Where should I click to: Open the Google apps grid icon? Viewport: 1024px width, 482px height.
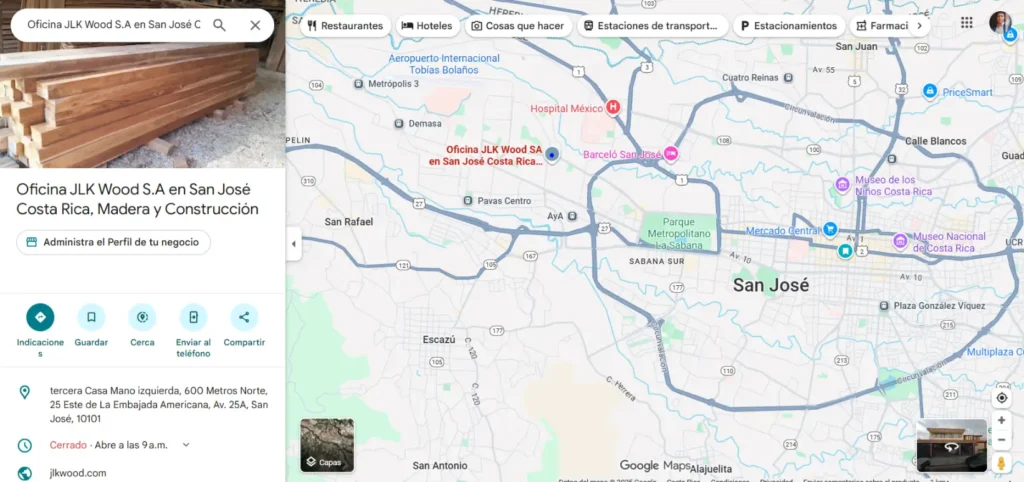click(966, 23)
